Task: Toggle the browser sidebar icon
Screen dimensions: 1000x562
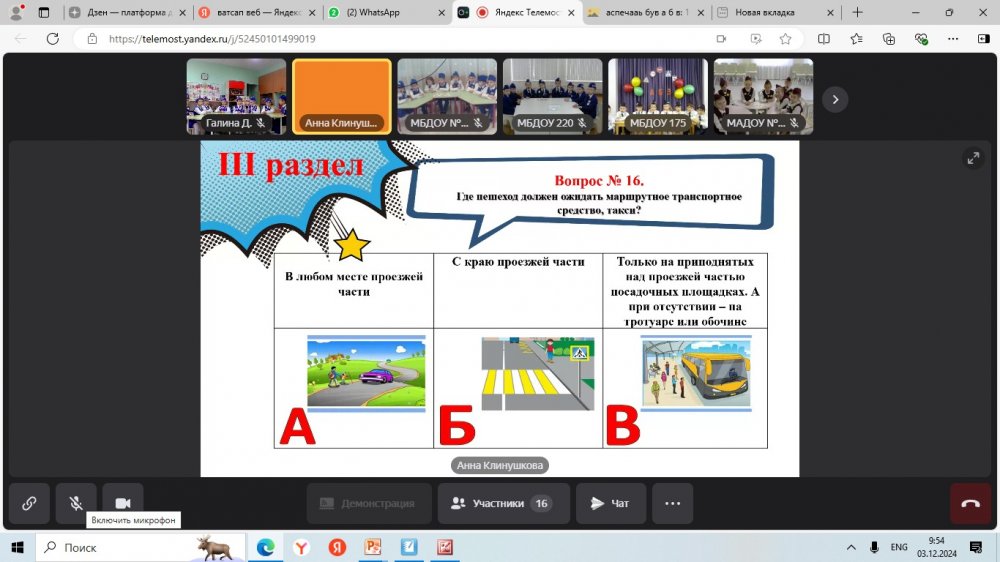Action: tap(983, 39)
